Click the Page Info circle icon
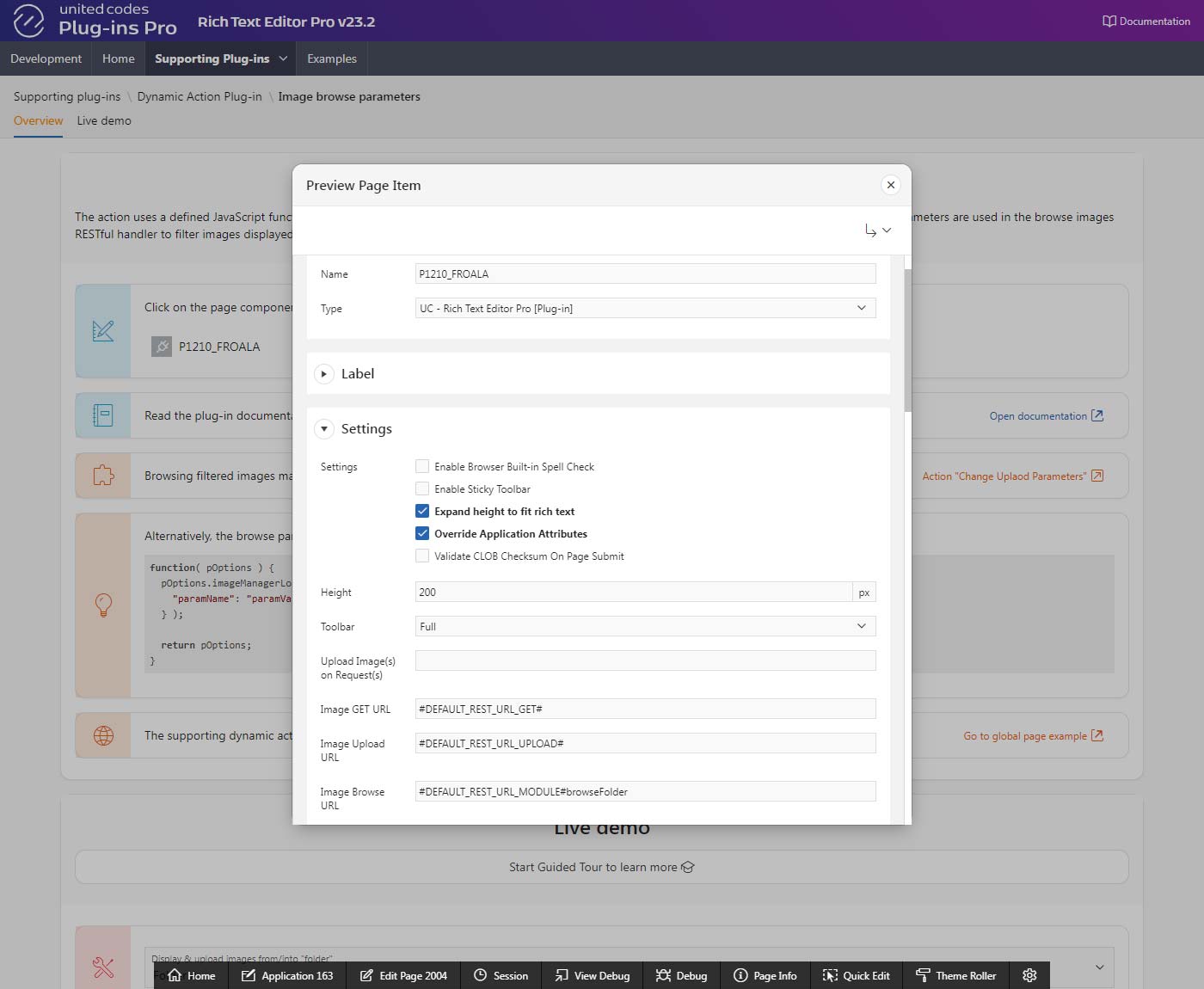 740,975
